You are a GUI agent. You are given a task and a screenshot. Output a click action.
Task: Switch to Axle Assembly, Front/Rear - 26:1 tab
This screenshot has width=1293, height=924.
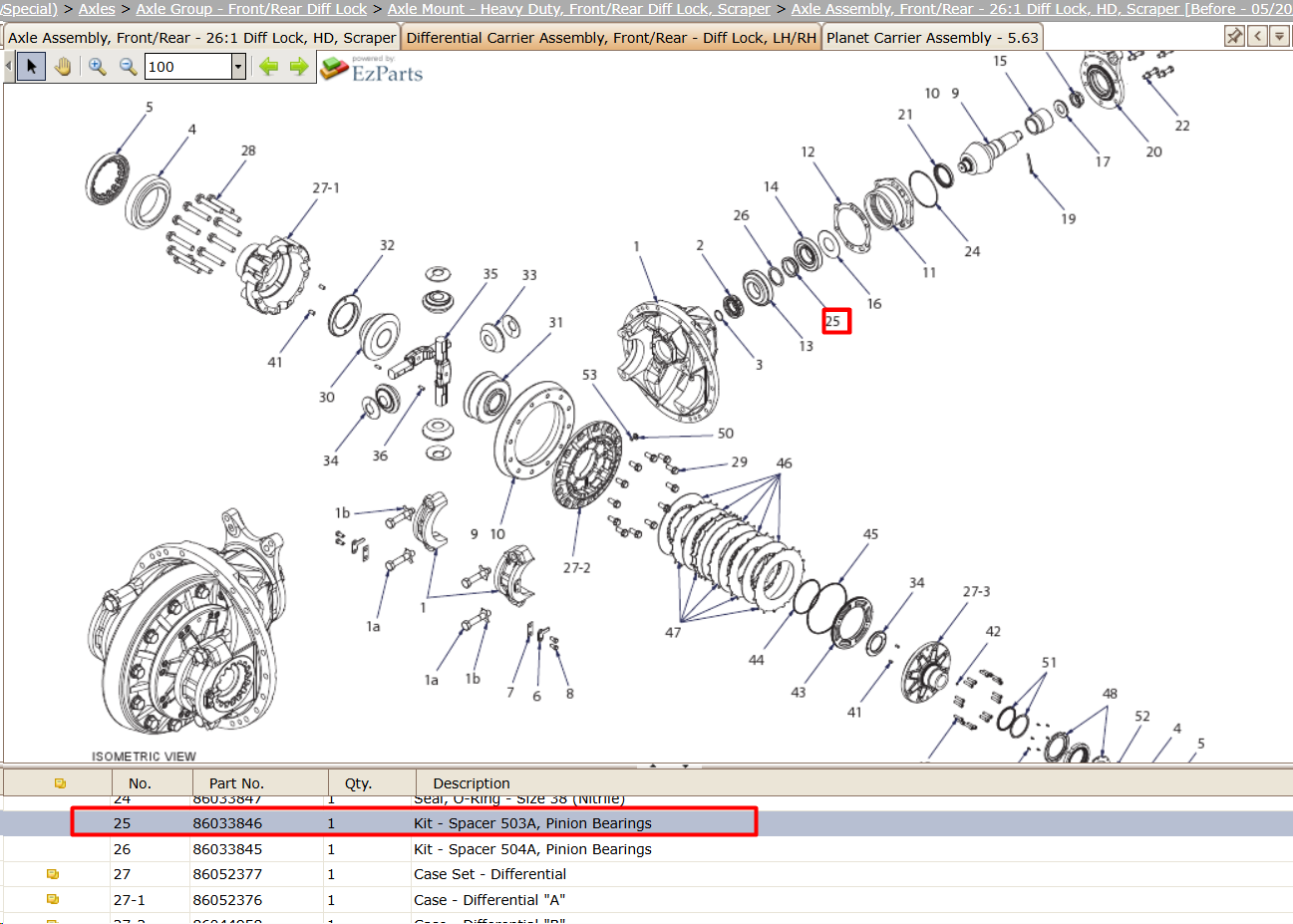coord(201,38)
